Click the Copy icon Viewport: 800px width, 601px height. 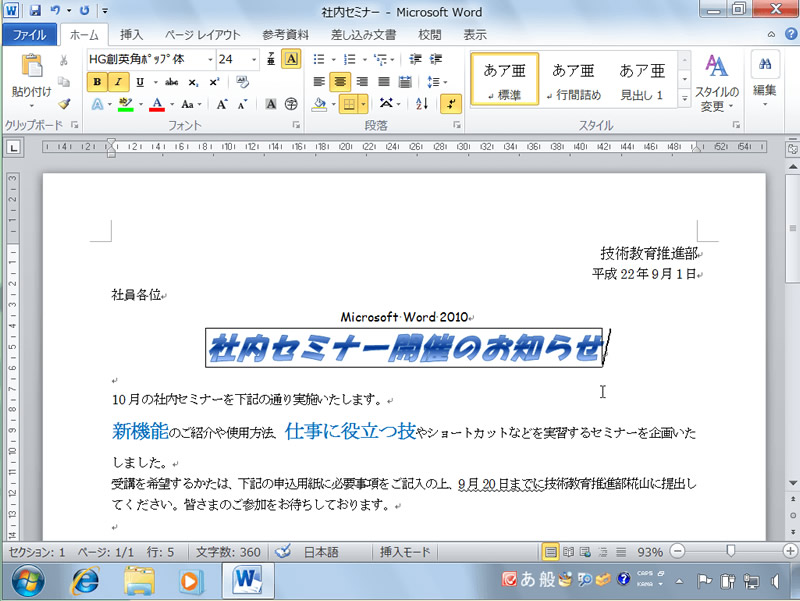[64, 82]
